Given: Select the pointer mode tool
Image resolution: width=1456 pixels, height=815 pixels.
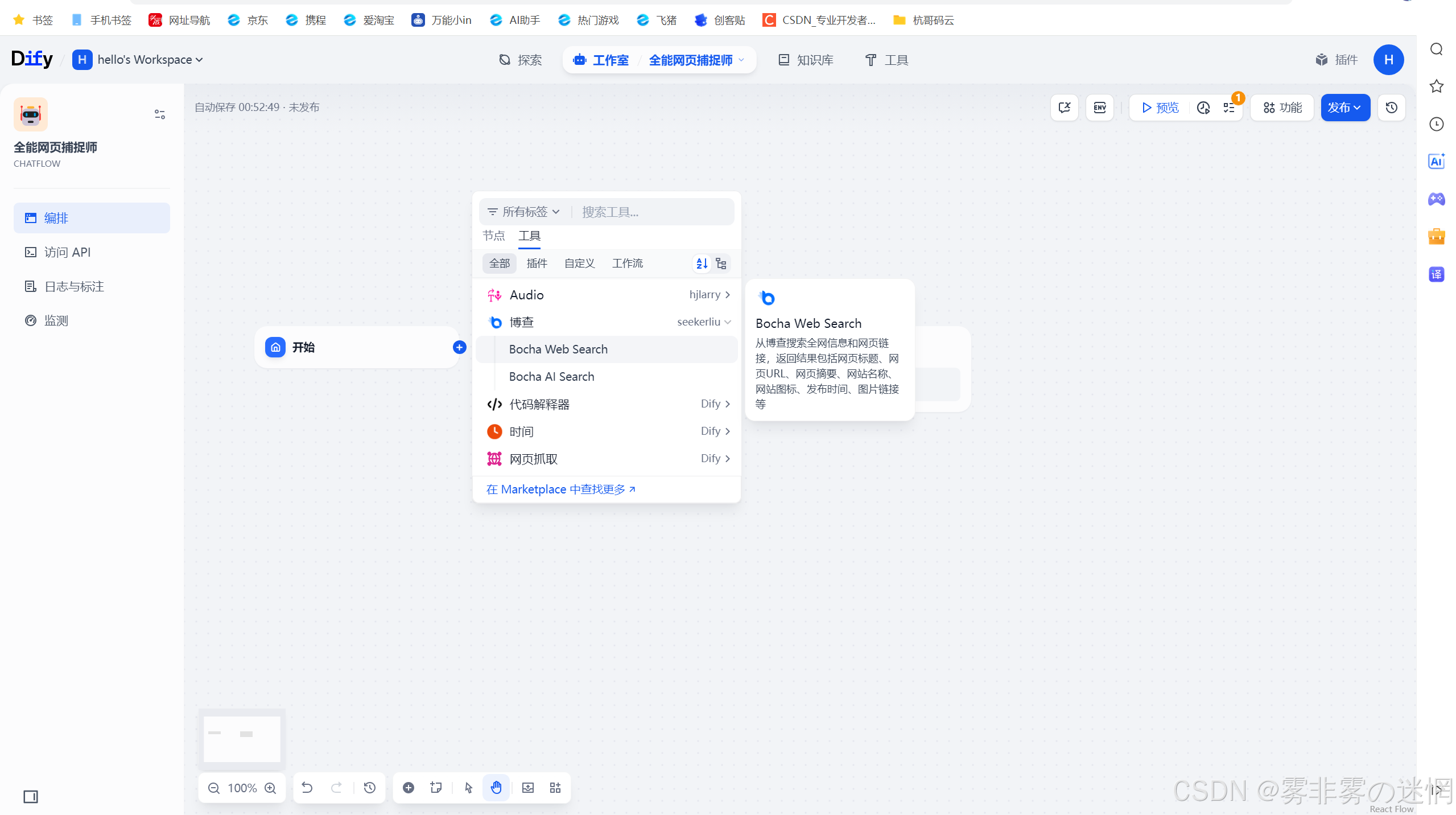Looking at the screenshot, I should (469, 788).
